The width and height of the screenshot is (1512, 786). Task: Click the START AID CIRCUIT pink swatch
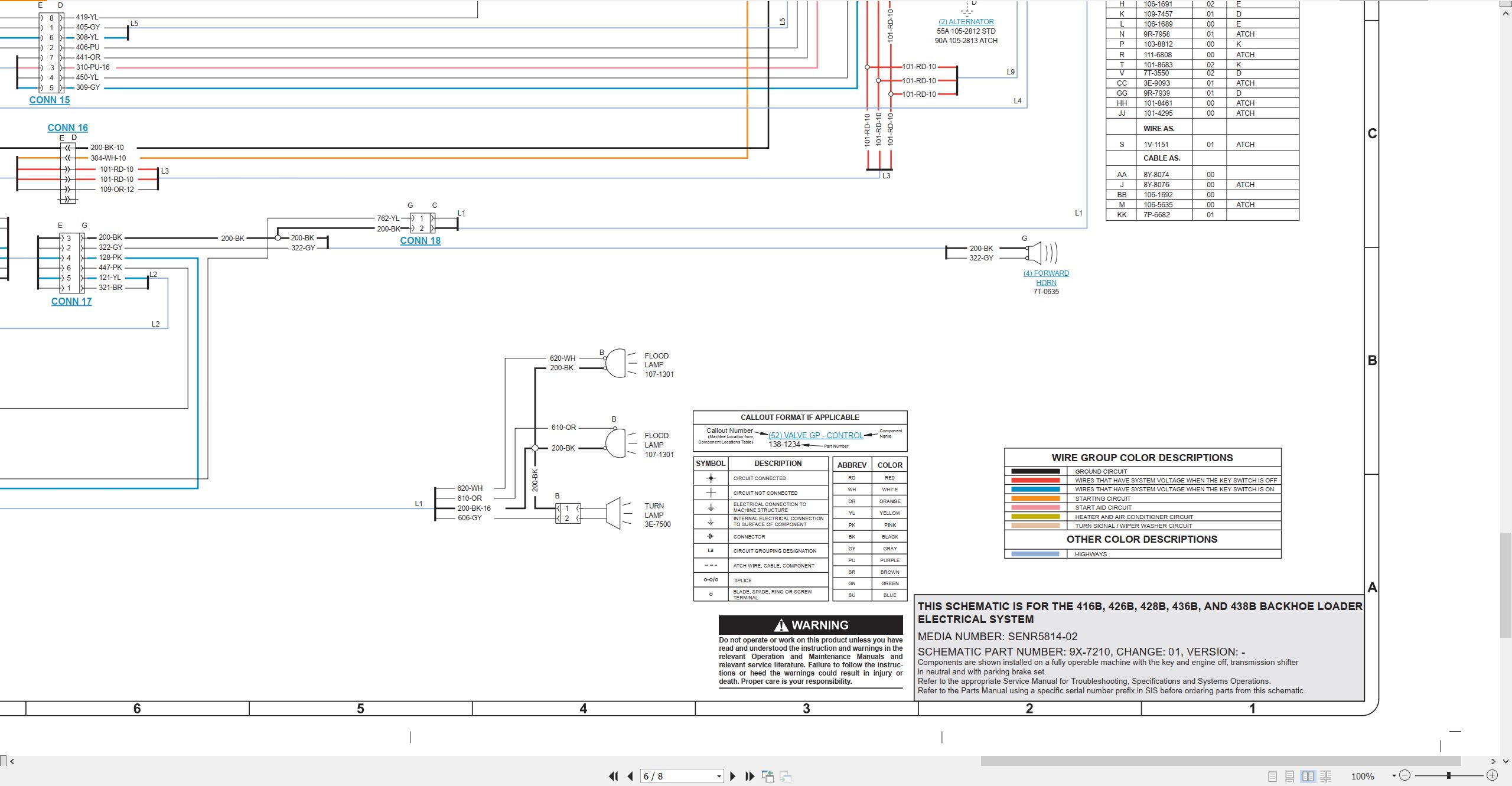coord(1035,507)
